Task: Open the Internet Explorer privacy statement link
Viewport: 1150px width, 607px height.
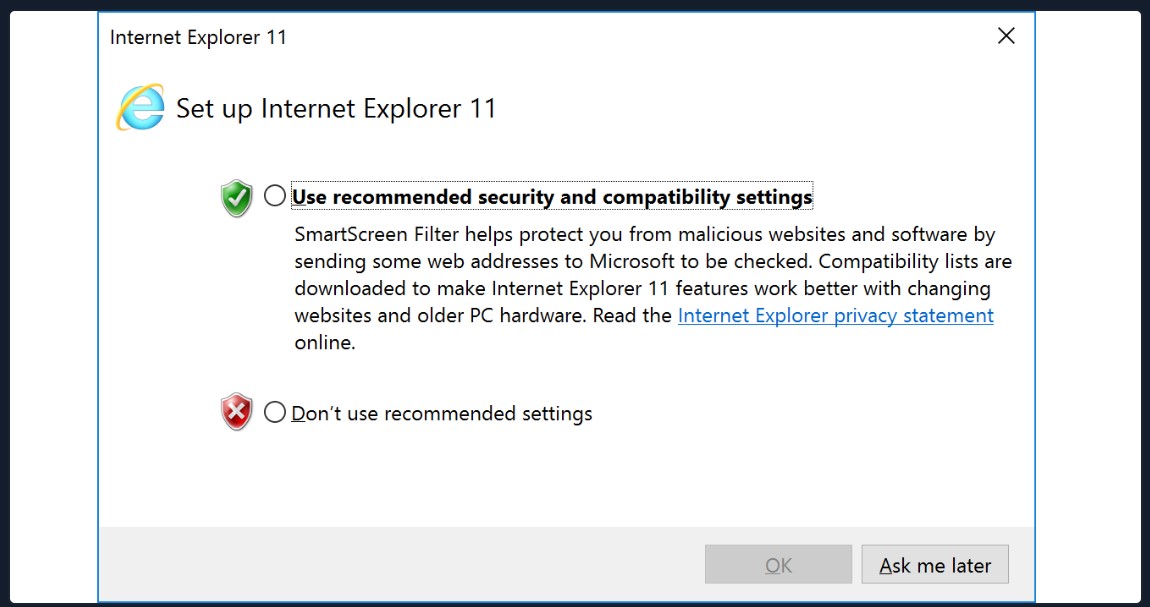Action: (835, 315)
